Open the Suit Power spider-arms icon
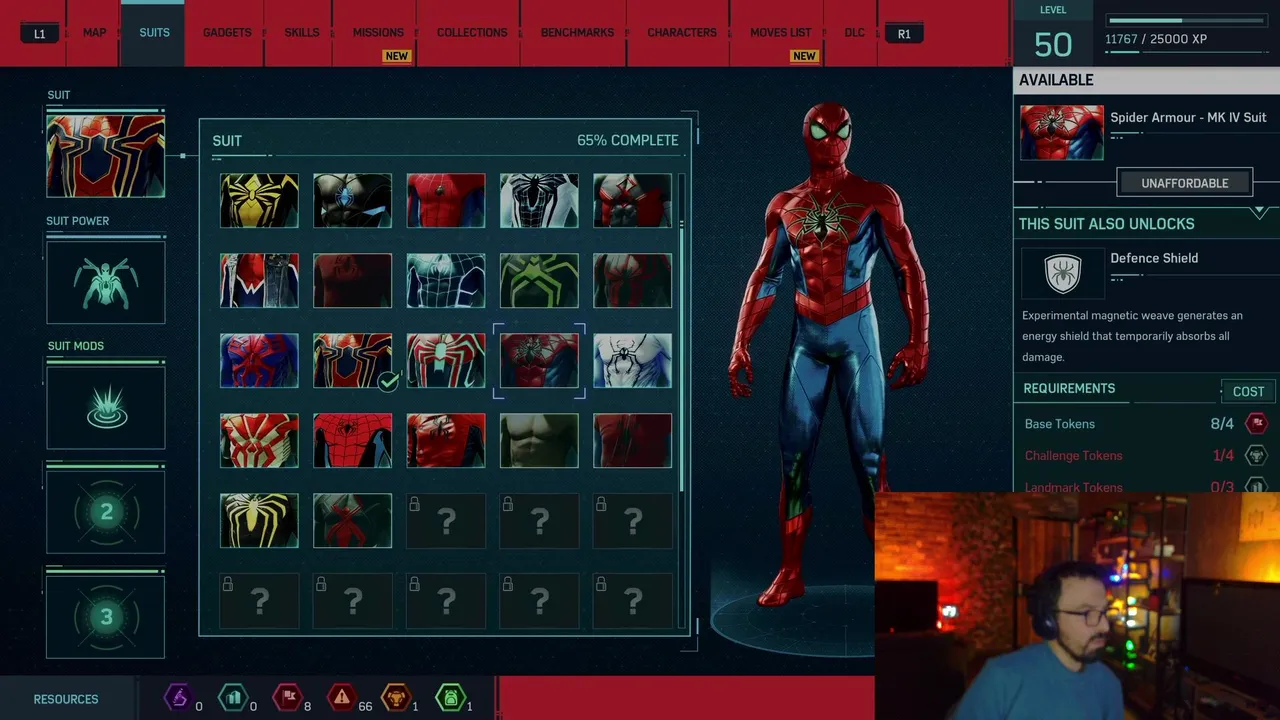The image size is (1280, 720). click(x=105, y=283)
